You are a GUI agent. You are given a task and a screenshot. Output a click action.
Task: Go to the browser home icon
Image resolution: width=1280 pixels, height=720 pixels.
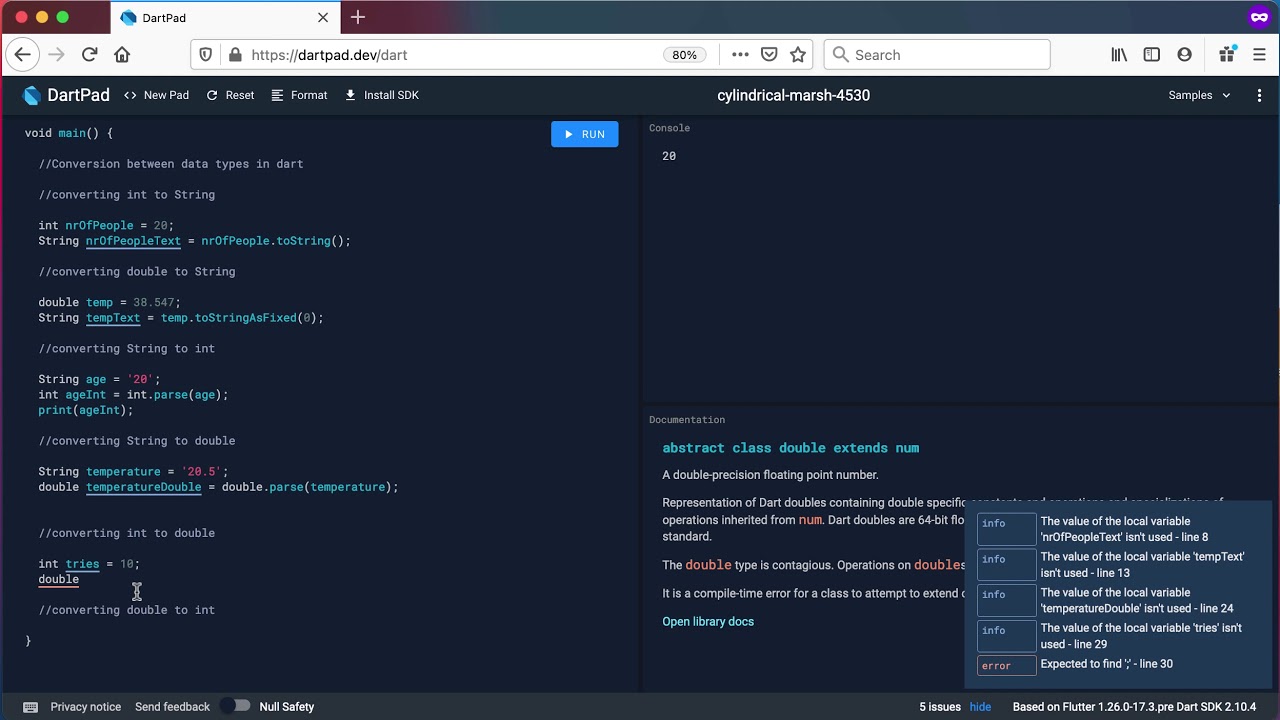click(122, 55)
